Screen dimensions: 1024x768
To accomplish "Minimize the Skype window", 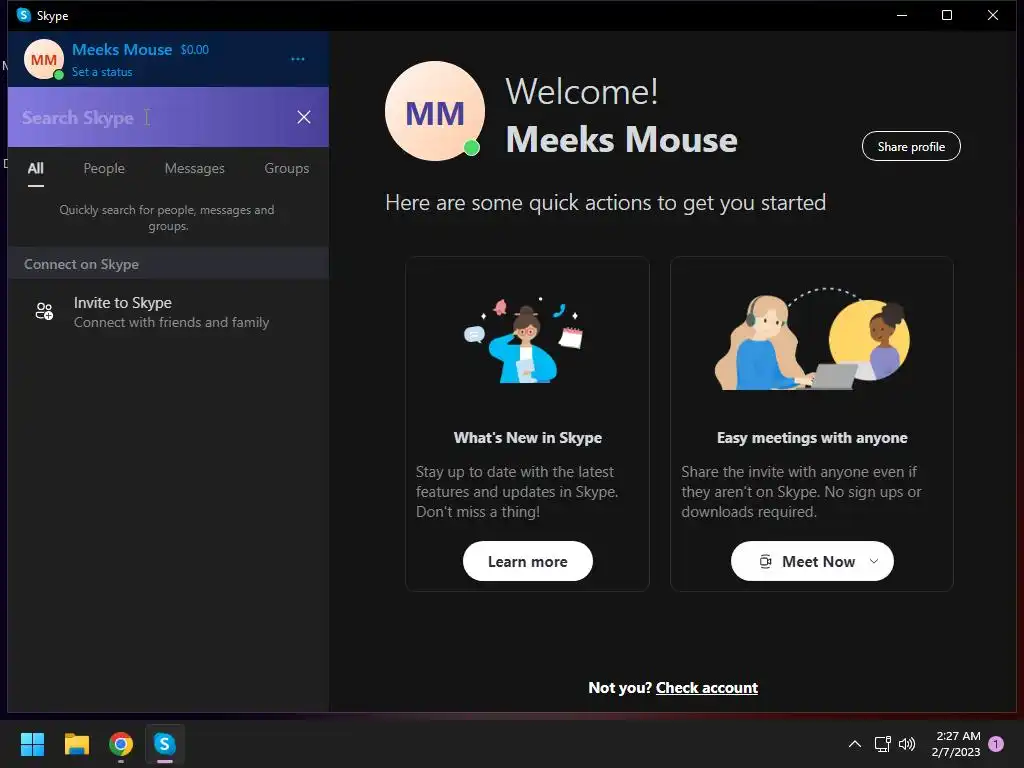I will point(902,15).
